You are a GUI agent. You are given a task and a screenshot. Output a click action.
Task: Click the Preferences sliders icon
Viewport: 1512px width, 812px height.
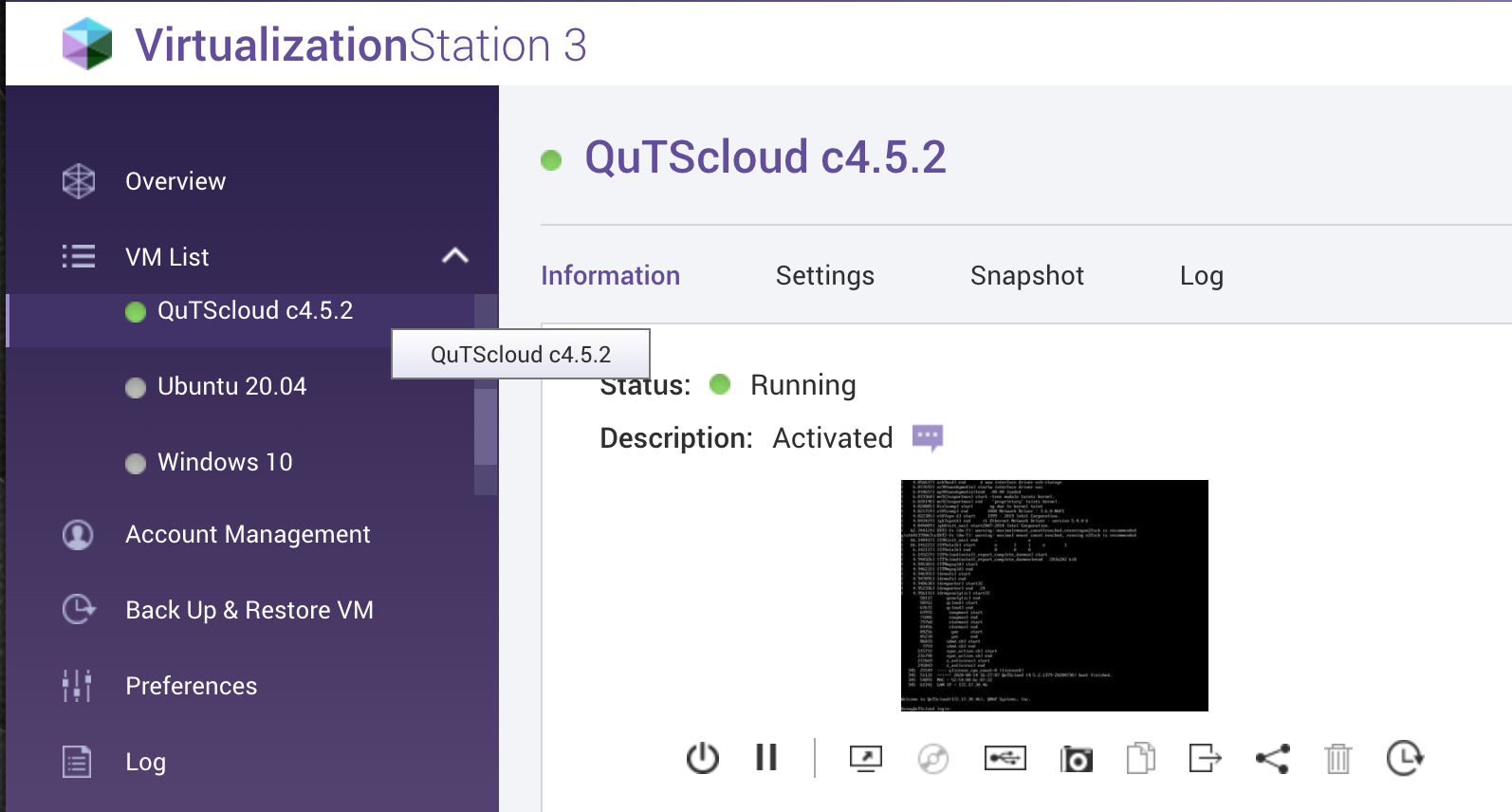77,686
